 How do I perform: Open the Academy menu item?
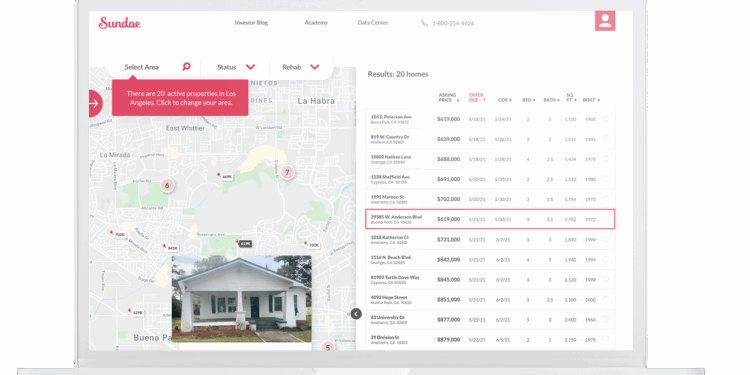(x=316, y=22)
